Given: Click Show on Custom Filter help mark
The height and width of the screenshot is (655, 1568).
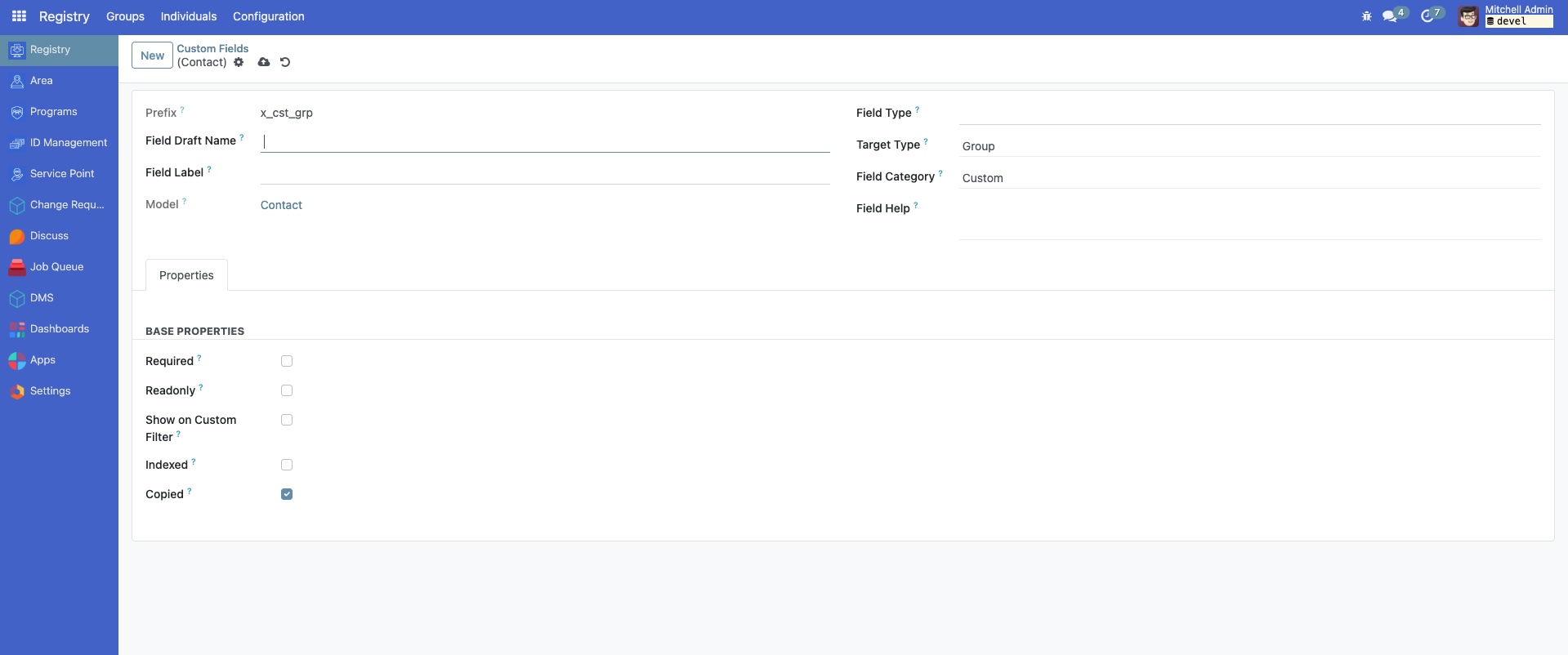Looking at the screenshot, I should pos(179,433).
